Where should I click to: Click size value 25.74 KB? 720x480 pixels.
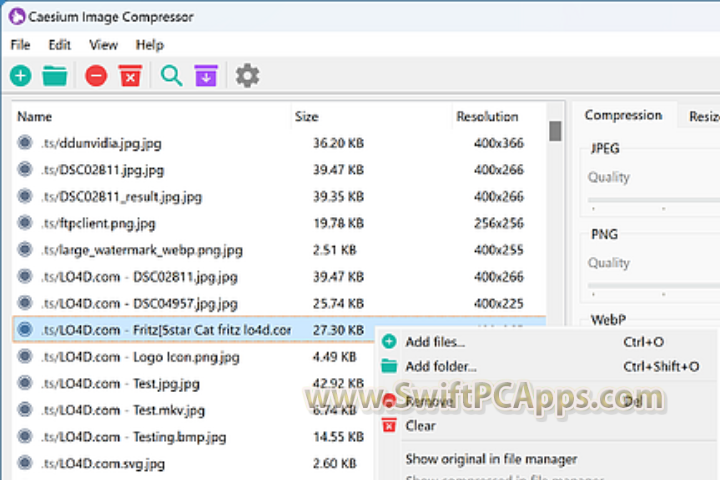[x=338, y=303]
